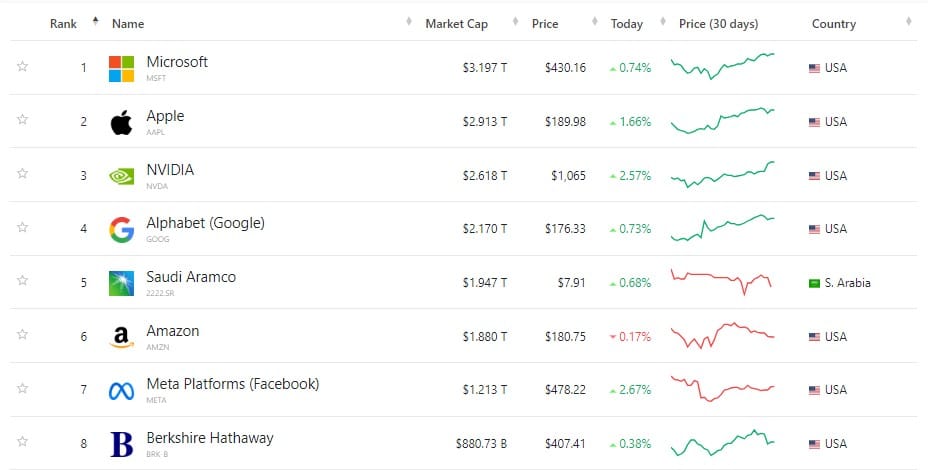
Task: Open the NVIDIA company link
Action: (170, 170)
